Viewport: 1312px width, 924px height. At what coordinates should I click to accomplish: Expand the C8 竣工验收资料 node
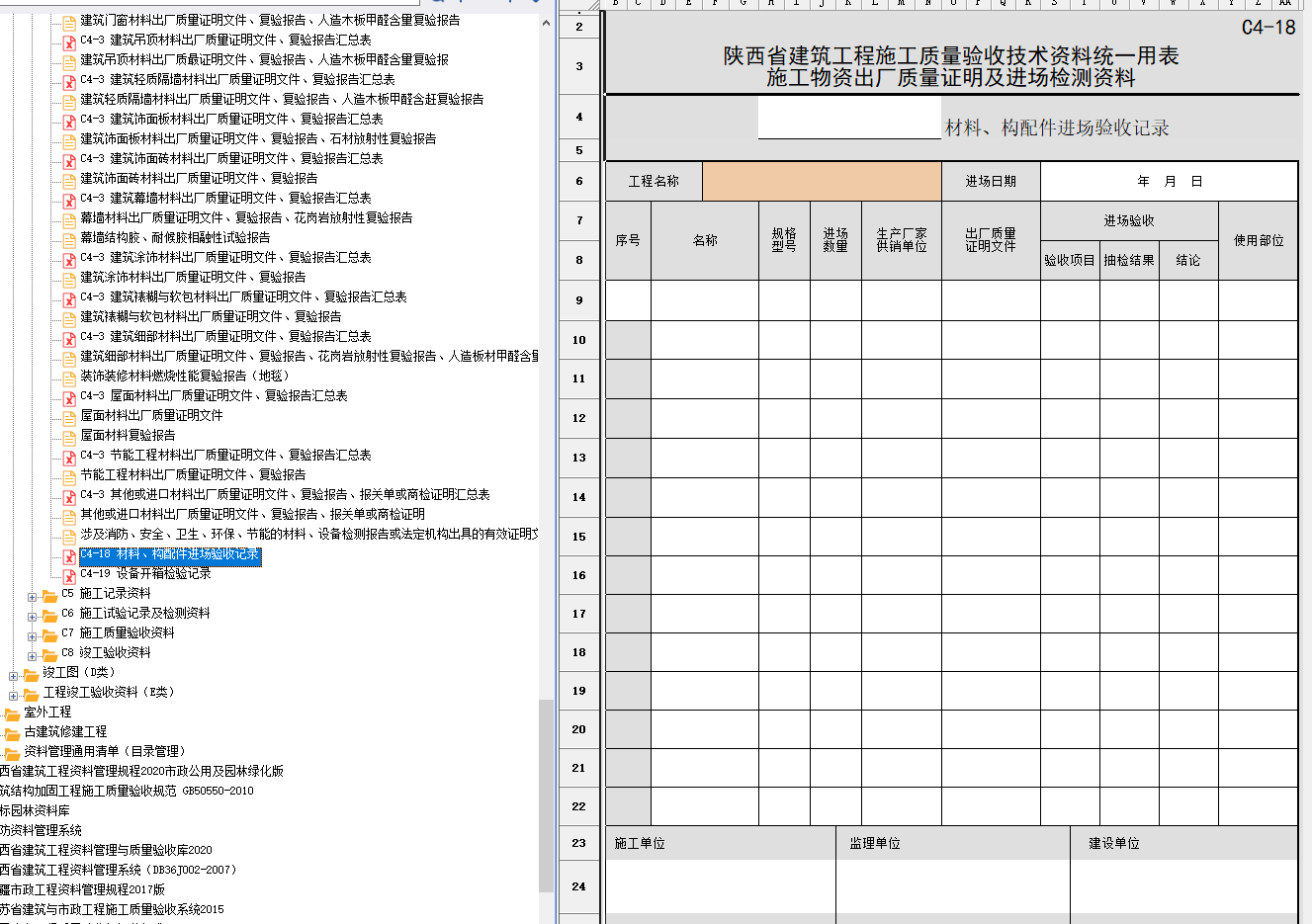coord(32,656)
